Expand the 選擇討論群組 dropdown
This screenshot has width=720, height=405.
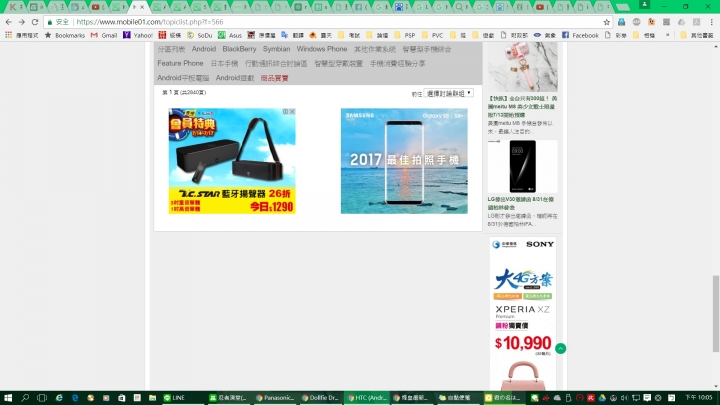[x=448, y=93]
